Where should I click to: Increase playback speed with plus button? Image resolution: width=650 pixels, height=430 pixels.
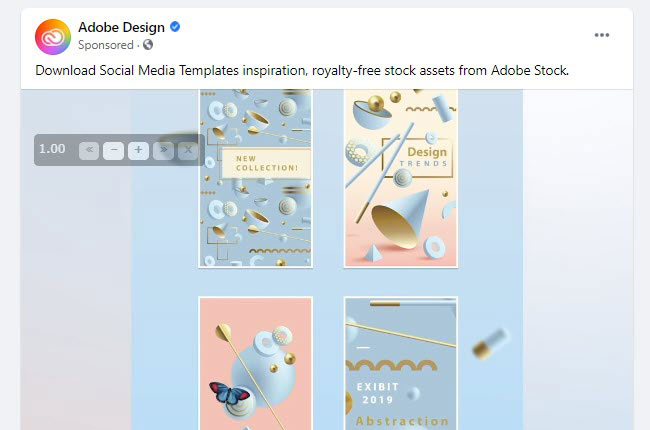click(x=138, y=150)
